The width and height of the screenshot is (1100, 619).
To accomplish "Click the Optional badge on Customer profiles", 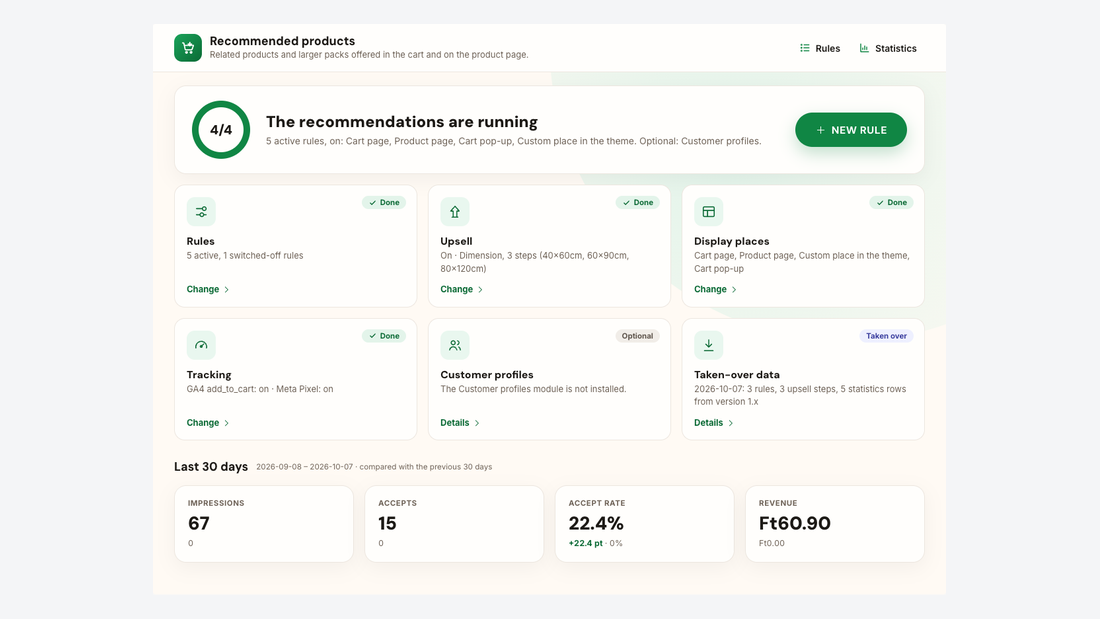I will coord(637,335).
